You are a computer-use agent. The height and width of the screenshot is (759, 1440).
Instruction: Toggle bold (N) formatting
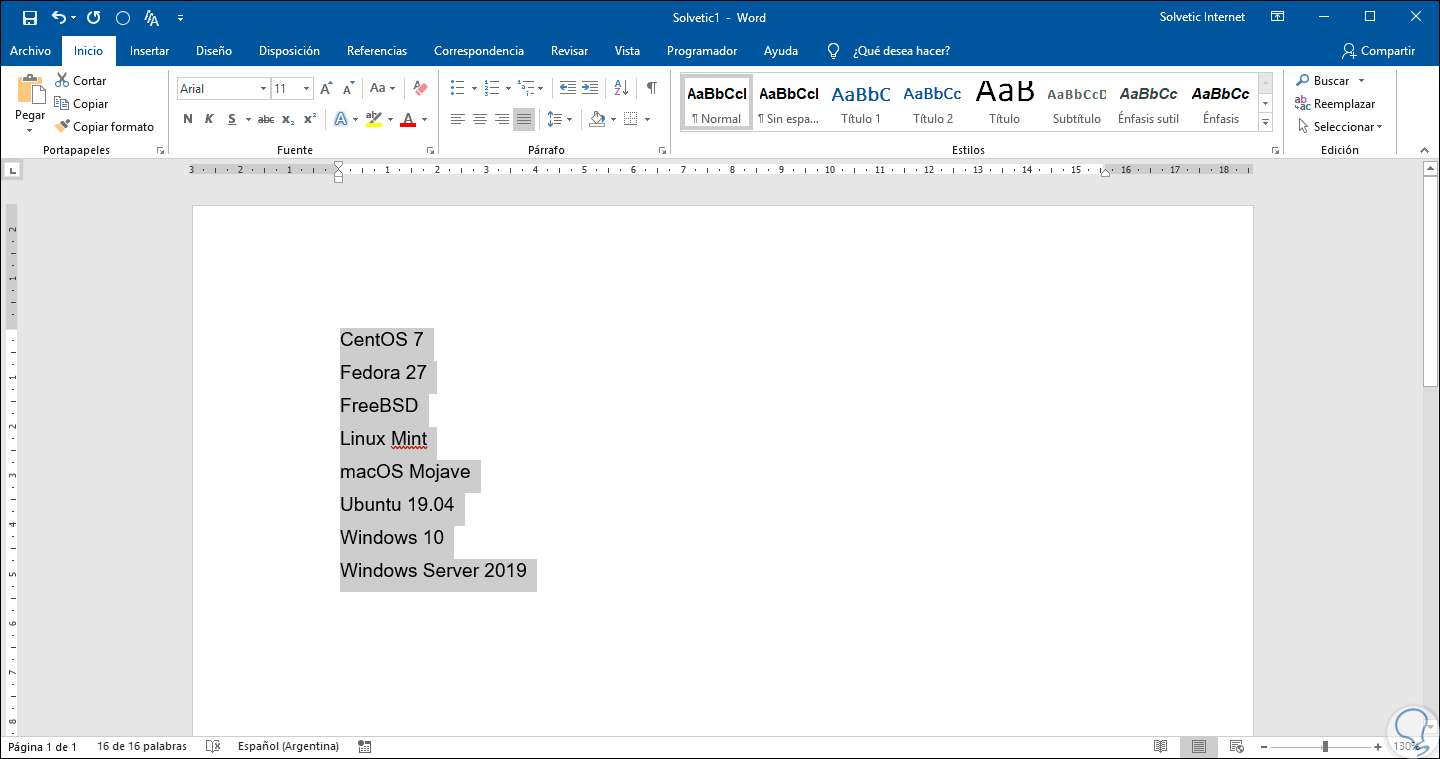[x=188, y=119]
